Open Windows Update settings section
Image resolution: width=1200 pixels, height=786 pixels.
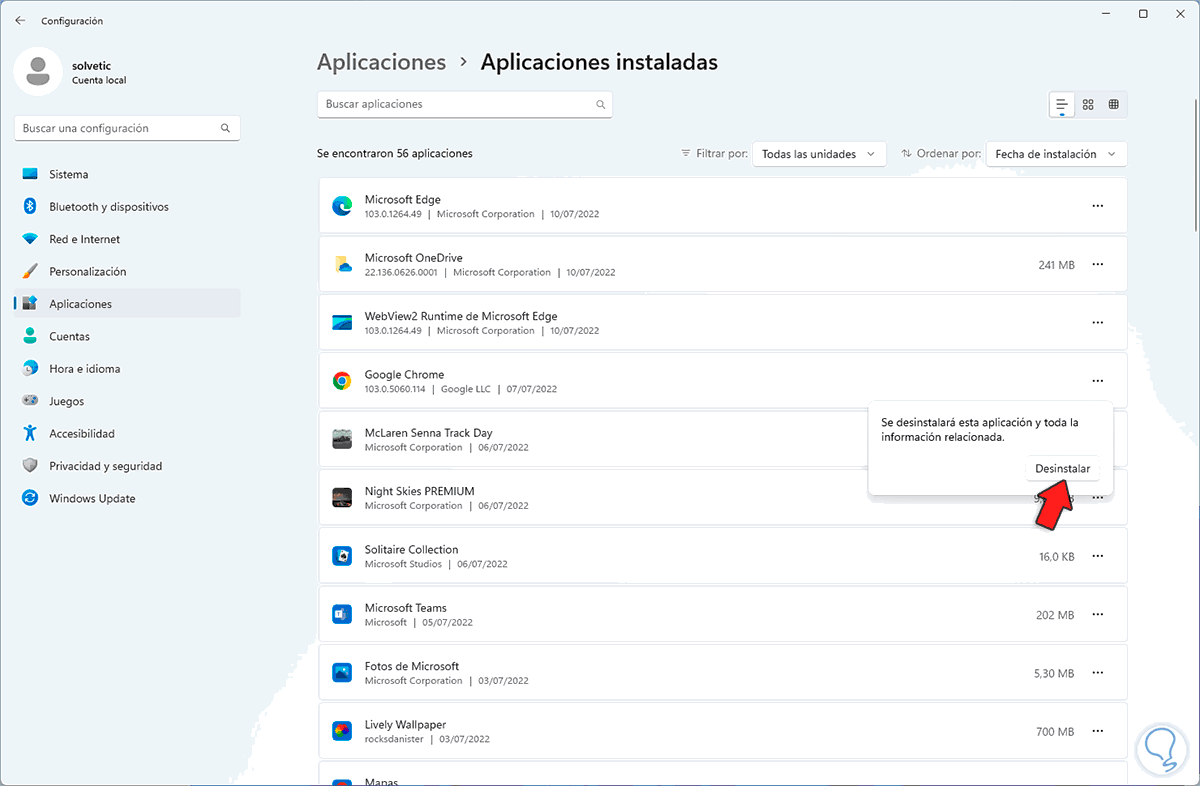point(92,498)
